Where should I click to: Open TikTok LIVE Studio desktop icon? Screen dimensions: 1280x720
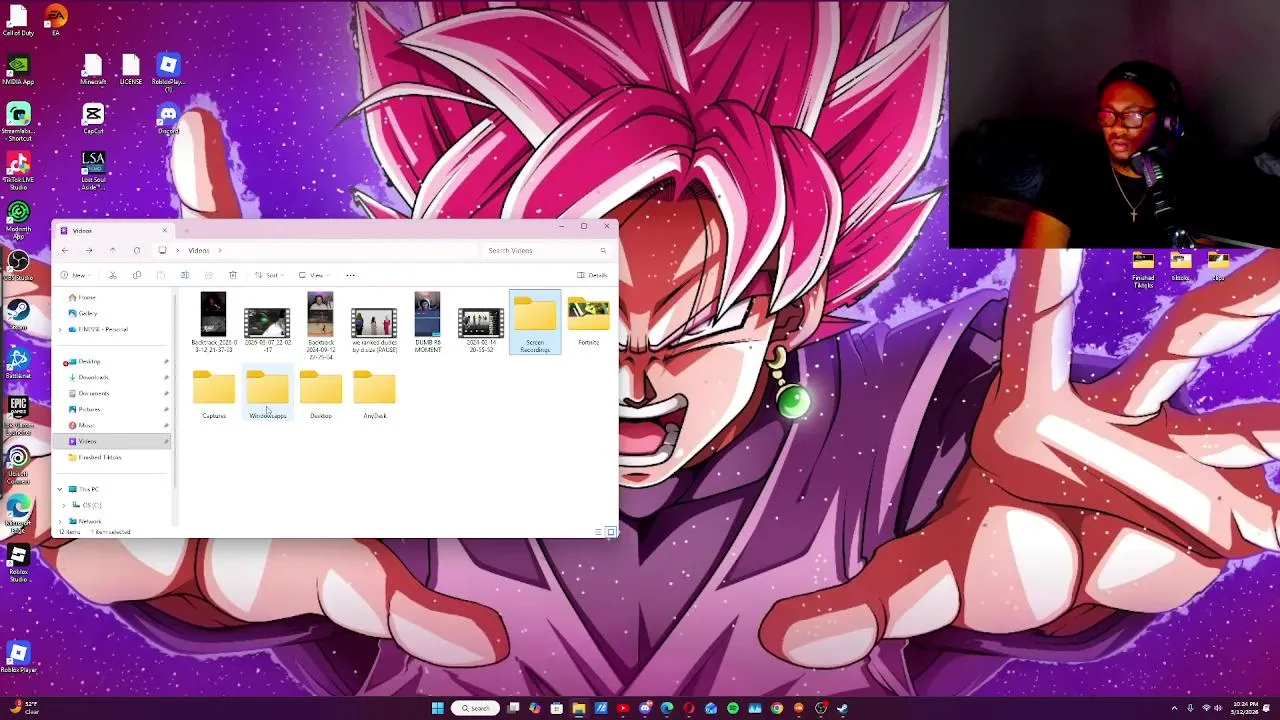[18, 170]
